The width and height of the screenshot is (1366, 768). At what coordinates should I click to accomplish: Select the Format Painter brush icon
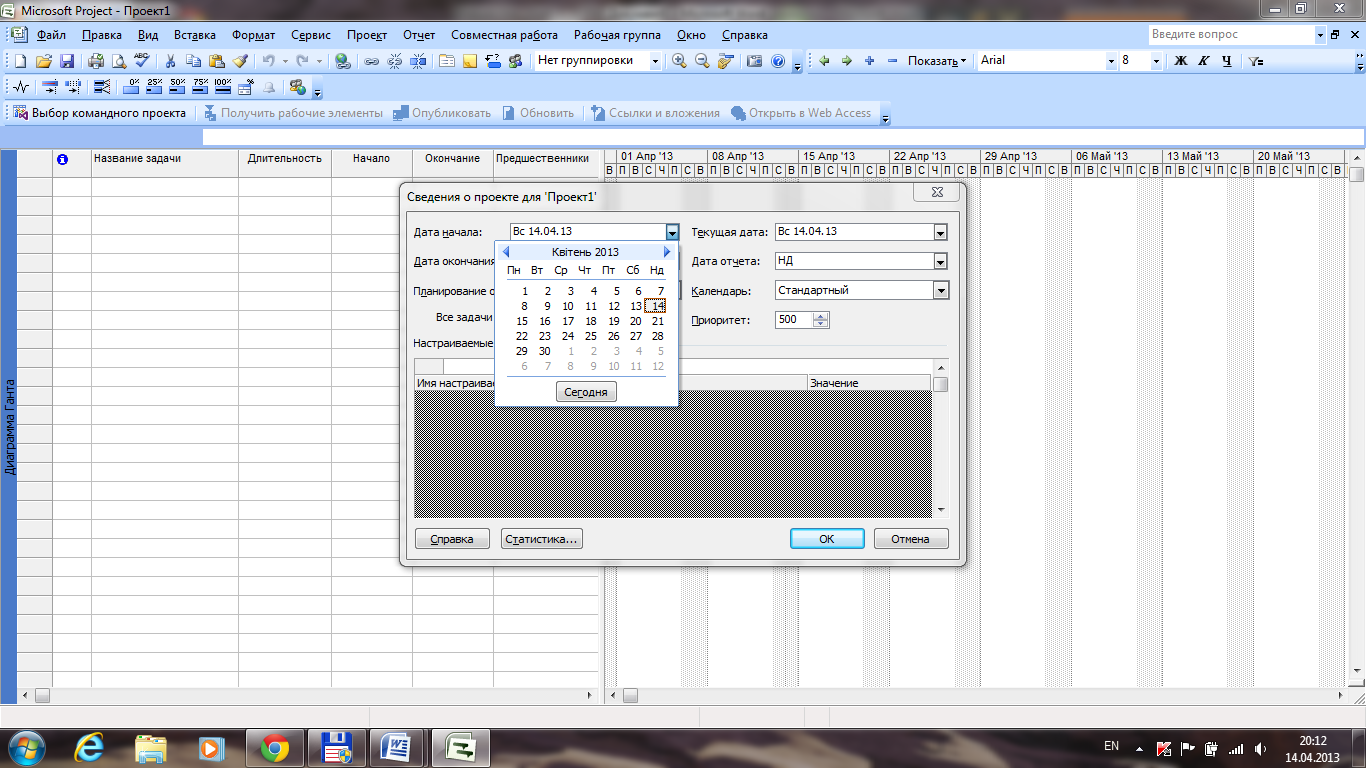click(240, 61)
